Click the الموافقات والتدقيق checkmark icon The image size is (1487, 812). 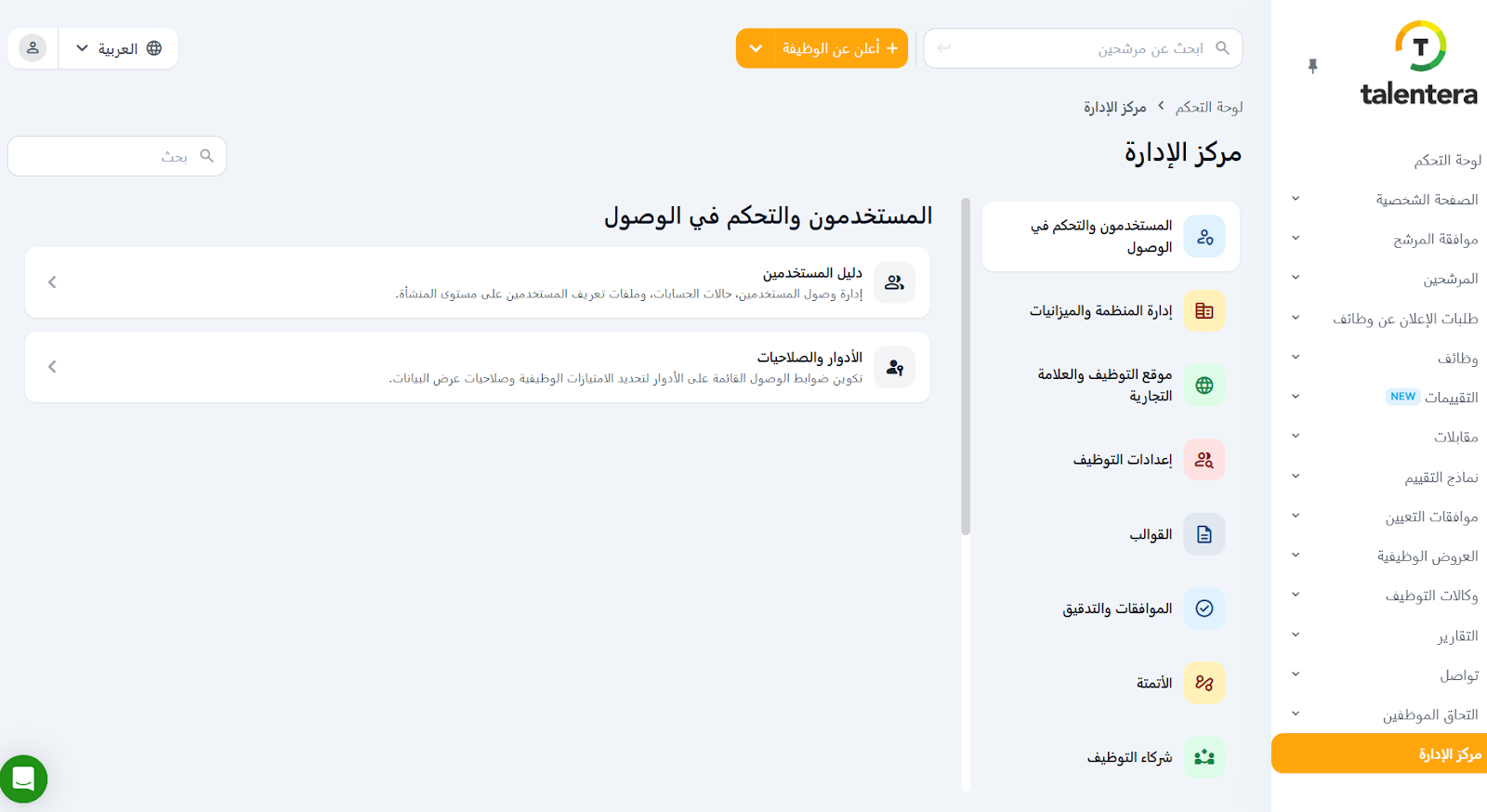point(1204,609)
